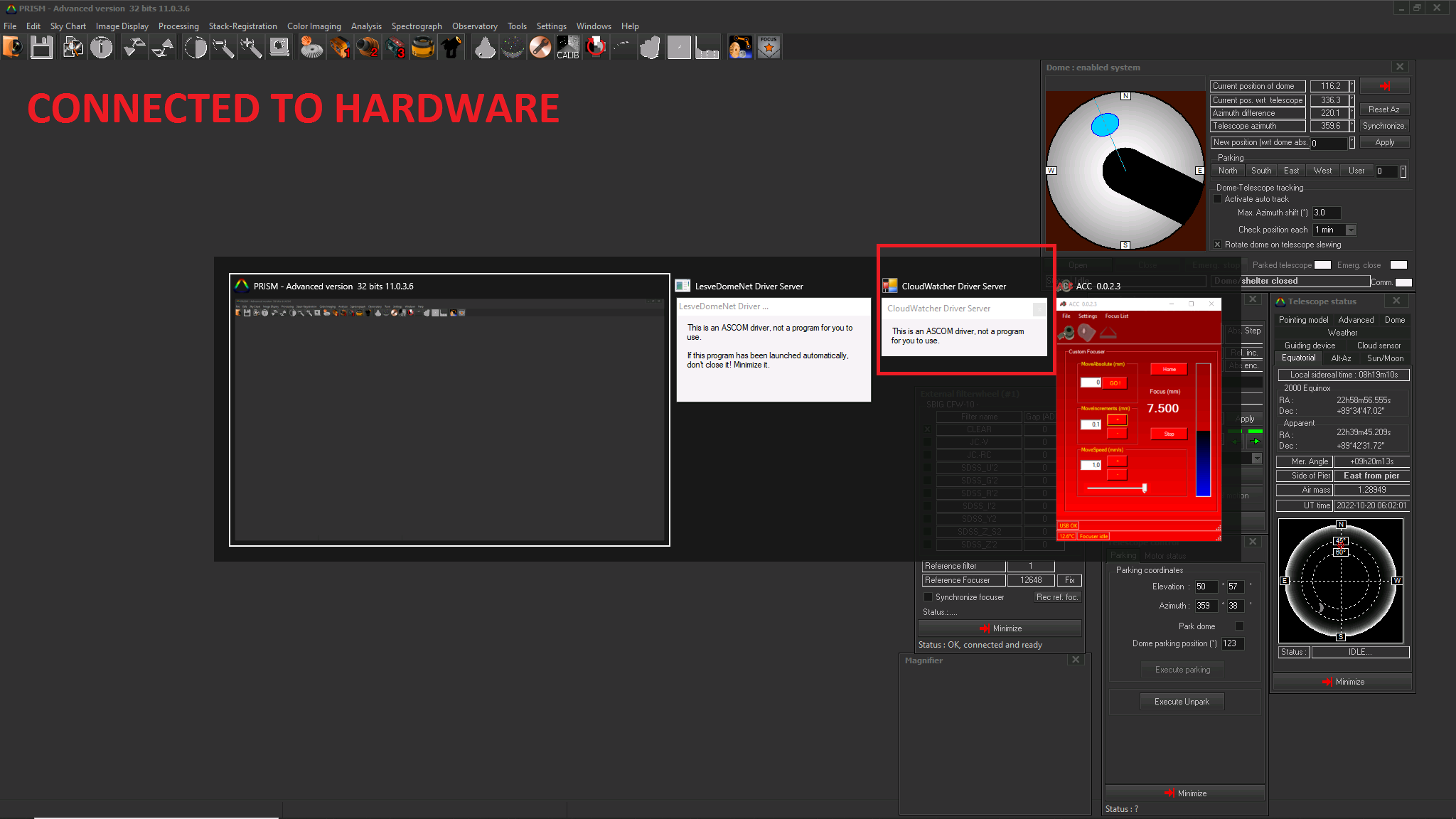Uncheck Rotate dome on telescope slewing
Viewport: 1456px width, 819px height.
(x=1218, y=245)
